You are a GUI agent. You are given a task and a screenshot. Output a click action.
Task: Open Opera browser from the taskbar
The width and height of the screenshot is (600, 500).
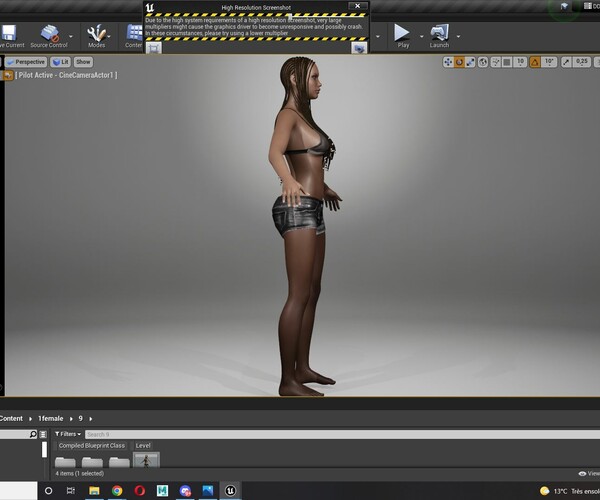point(140,490)
